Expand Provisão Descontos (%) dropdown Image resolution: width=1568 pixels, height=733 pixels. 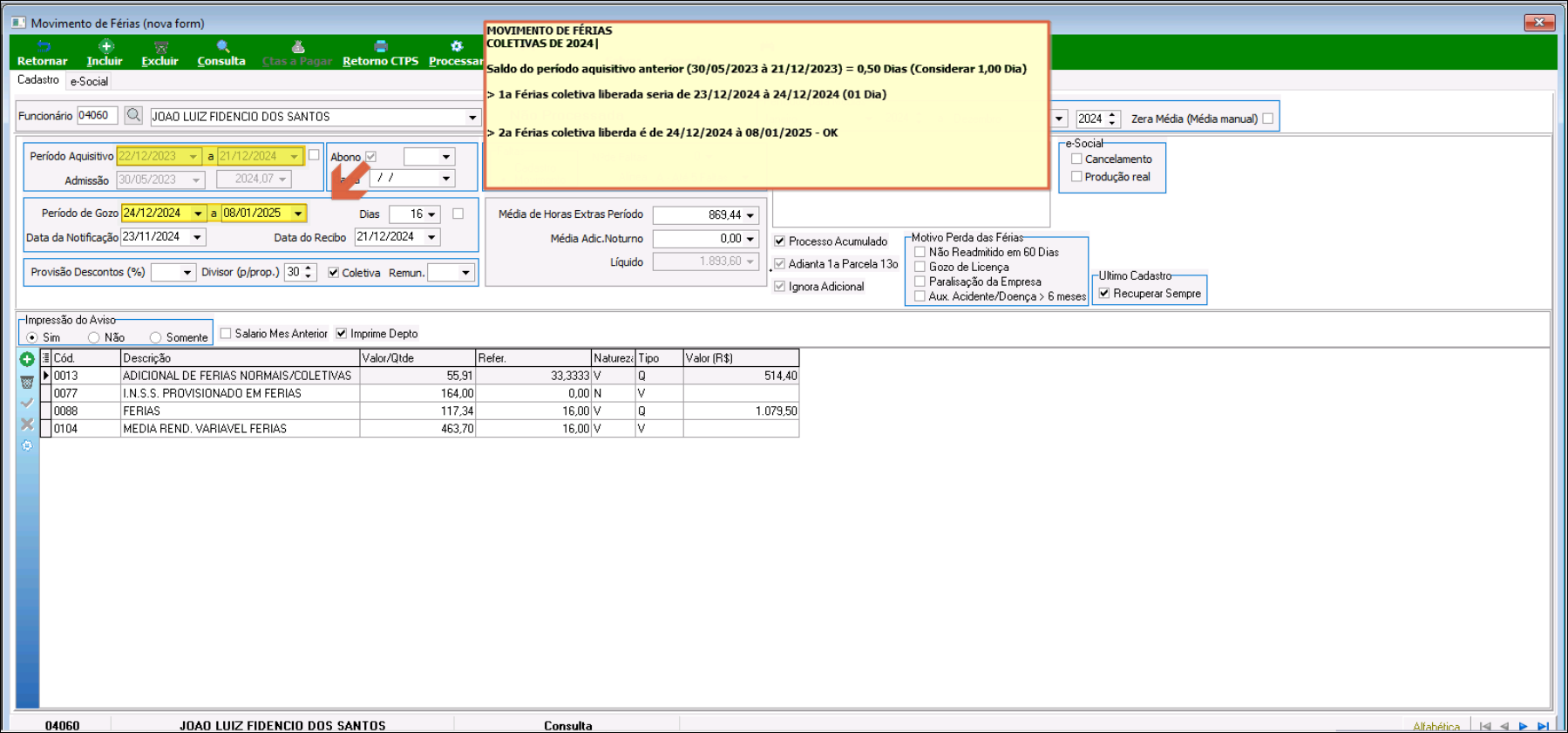(187, 273)
